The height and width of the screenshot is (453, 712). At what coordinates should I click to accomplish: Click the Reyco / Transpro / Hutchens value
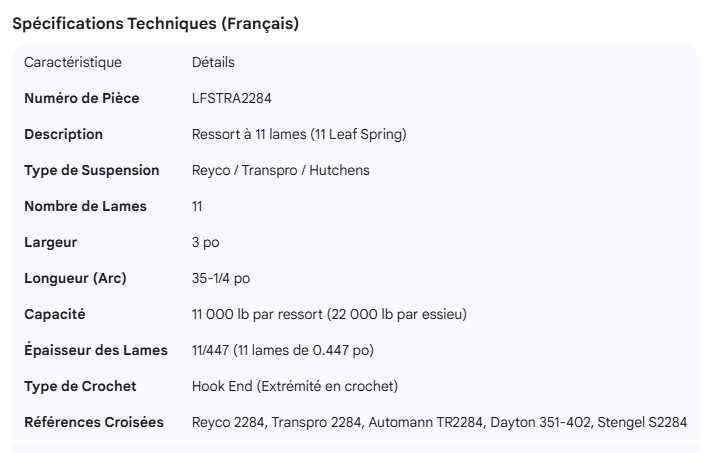280,170
